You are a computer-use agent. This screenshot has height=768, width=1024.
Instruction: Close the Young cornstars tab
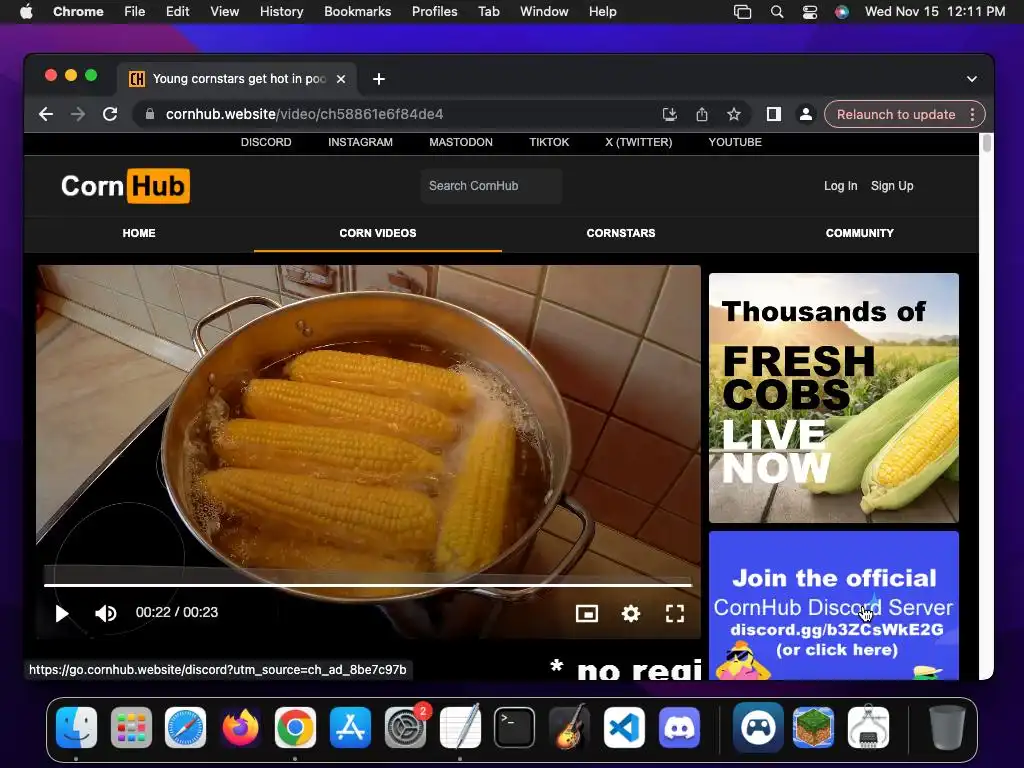coord(341,79)
